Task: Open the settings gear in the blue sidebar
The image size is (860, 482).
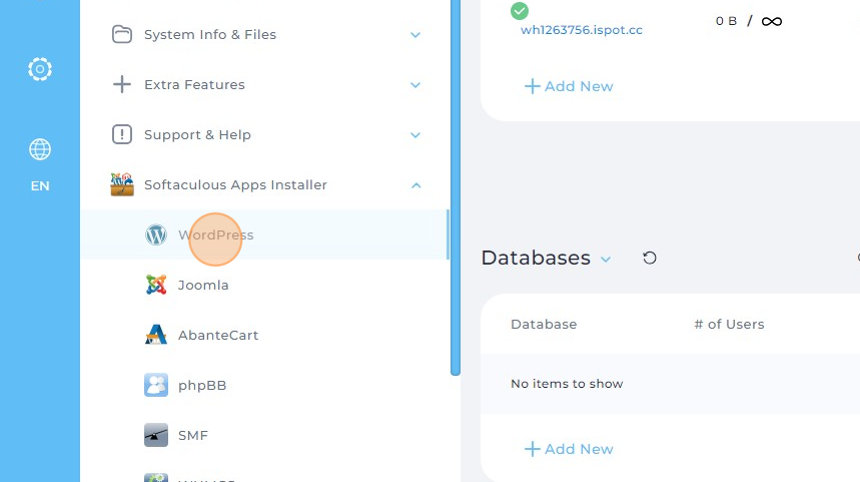Action: pos(39,69)
